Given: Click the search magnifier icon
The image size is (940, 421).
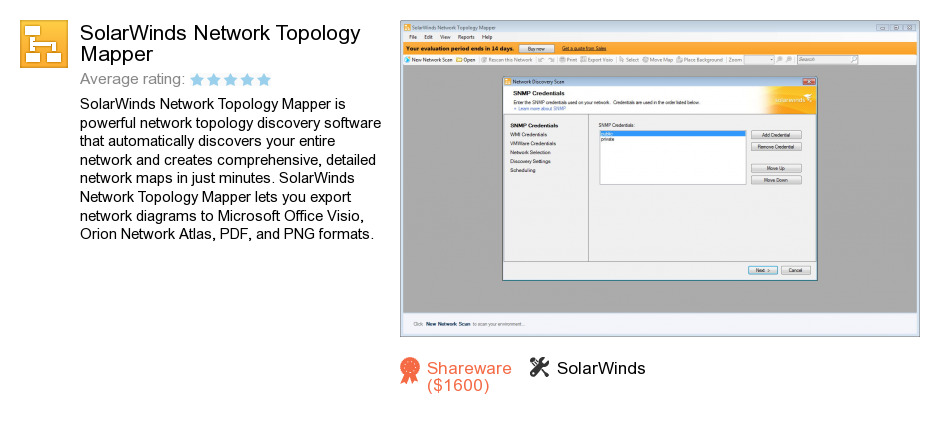Looking at the screenshot, I should point(854,60).
